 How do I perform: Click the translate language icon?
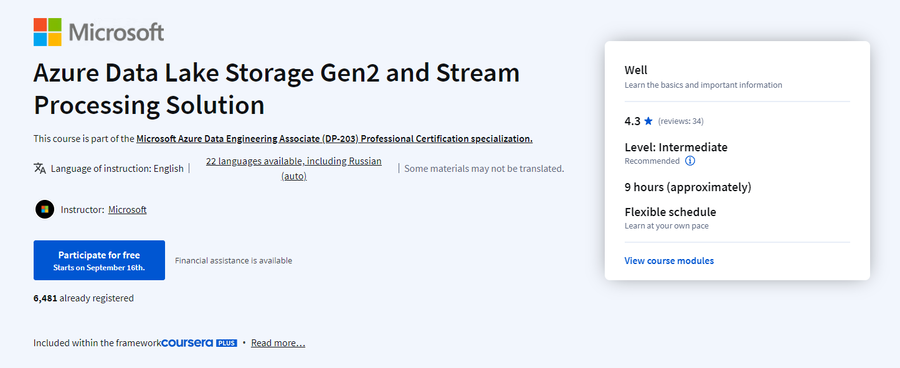click(x=40, y=168)
